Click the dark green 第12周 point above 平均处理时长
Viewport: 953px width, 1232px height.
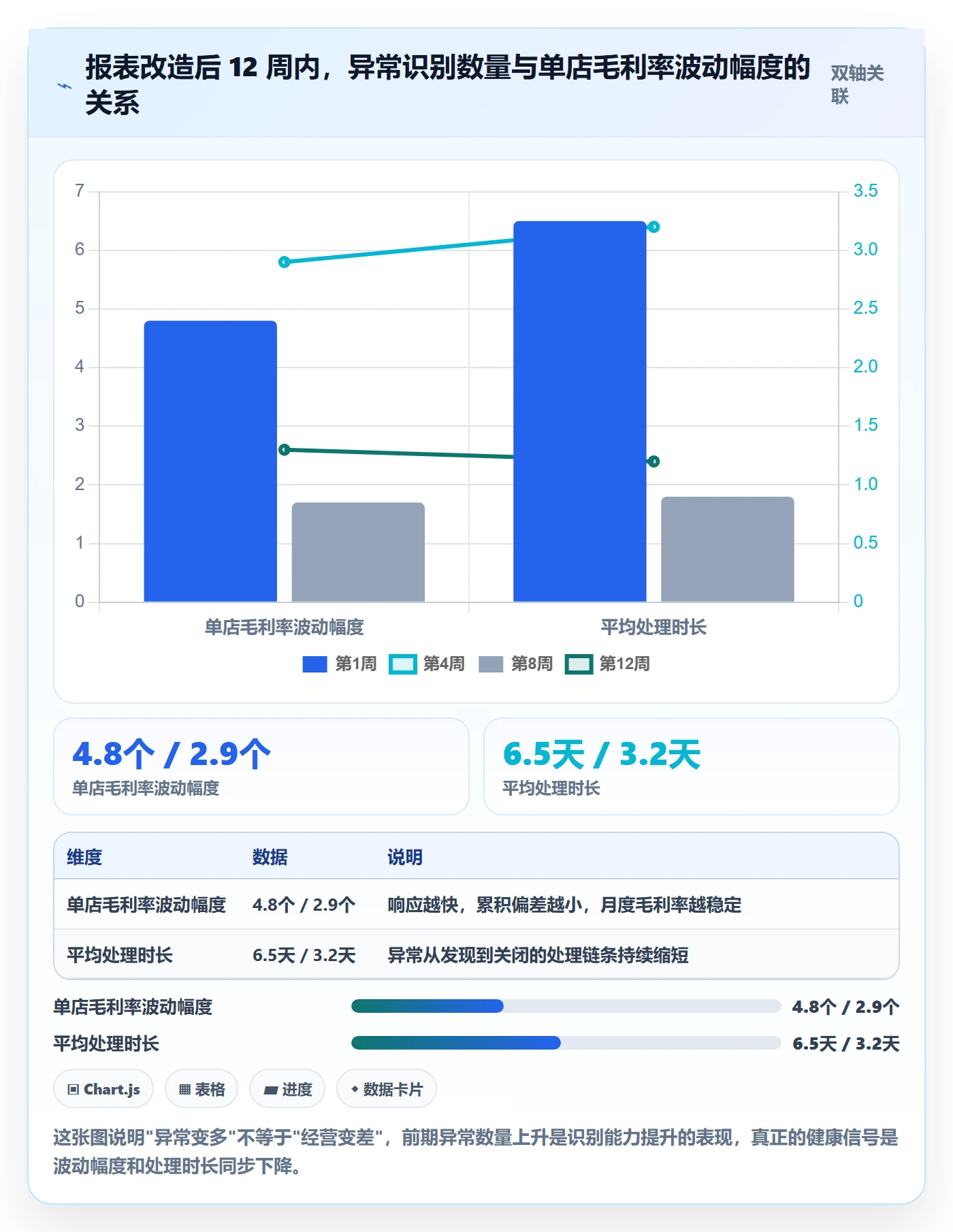point(653,461)
